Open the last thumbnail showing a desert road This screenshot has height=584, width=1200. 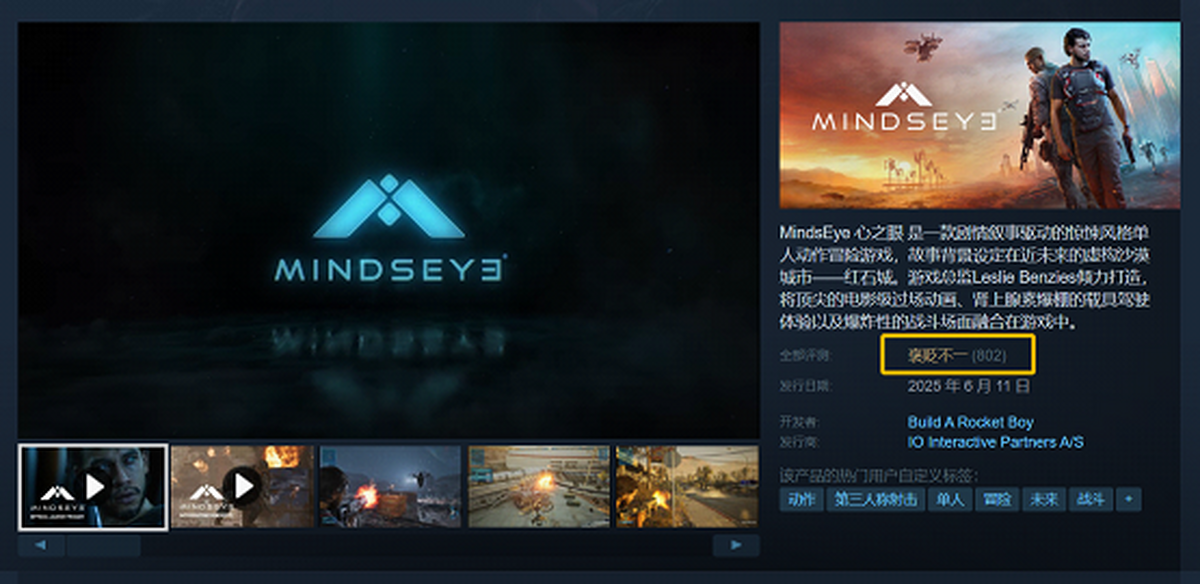687,487
